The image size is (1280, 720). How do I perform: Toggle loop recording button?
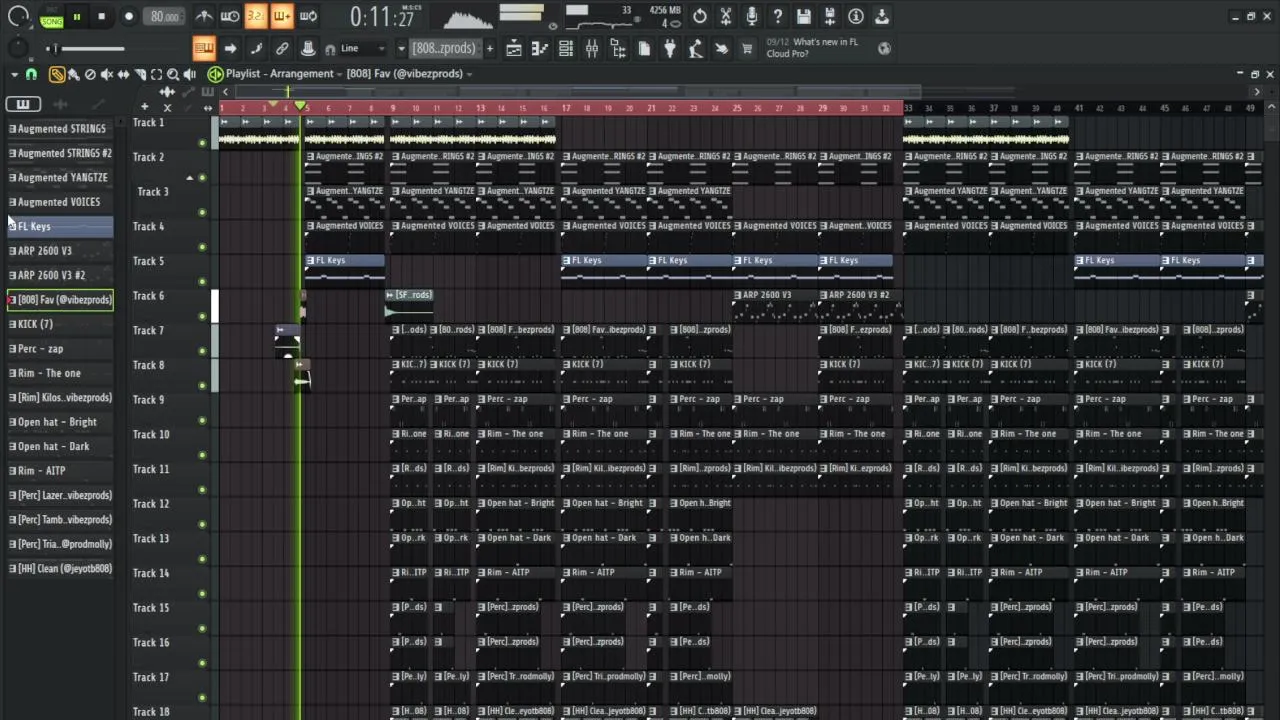tap(308, 16)
